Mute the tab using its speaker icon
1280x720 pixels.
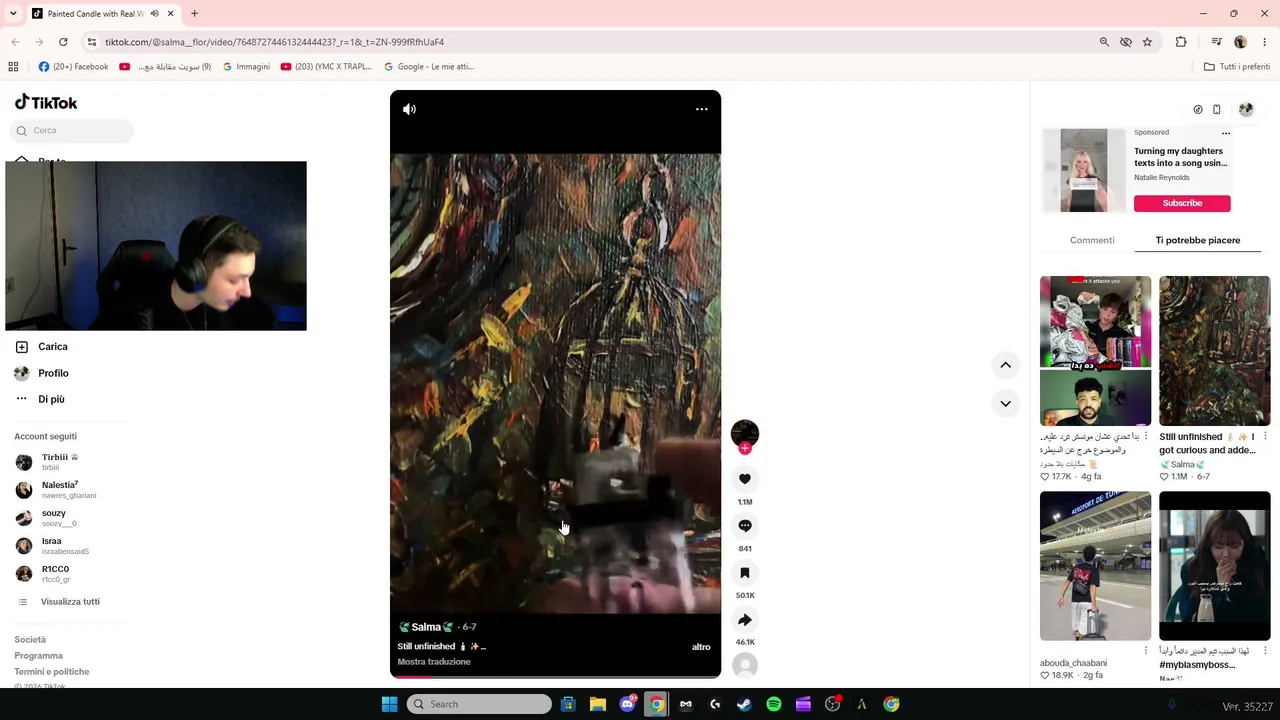(154, 14)
